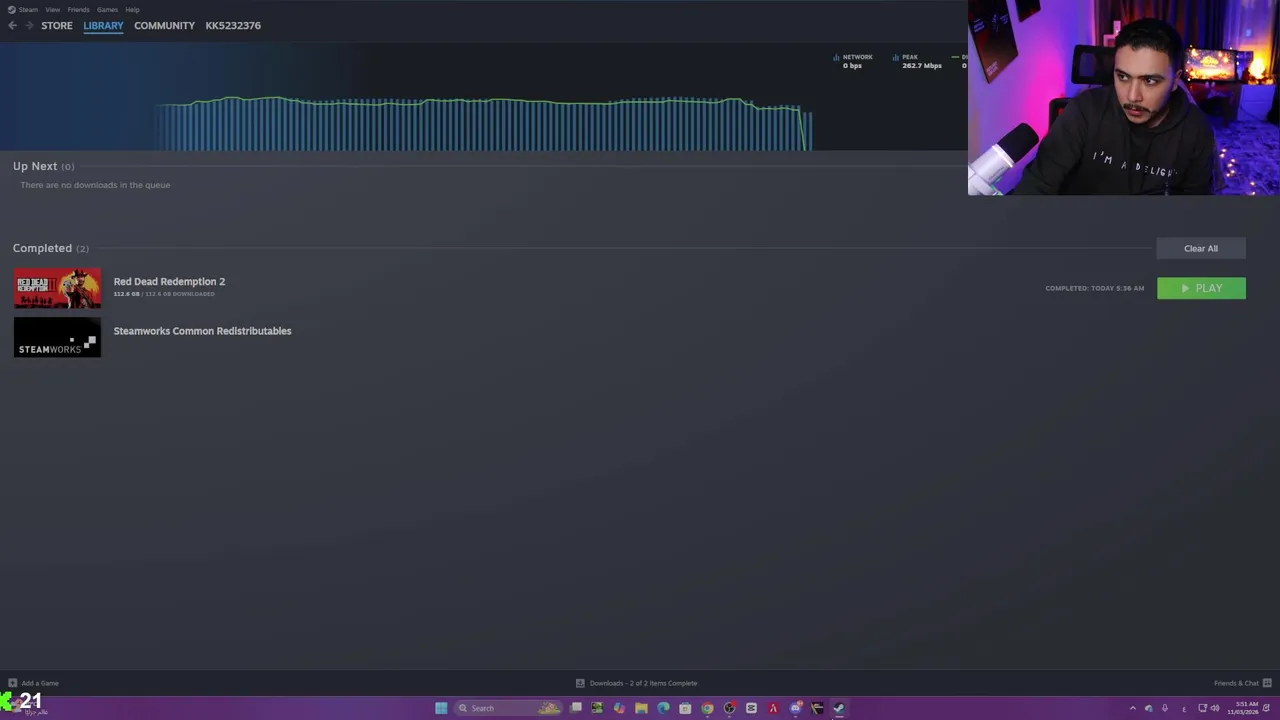Open File Explorer from the taskbar
This screenshot has height=720, width=1280.
(641, 708)
